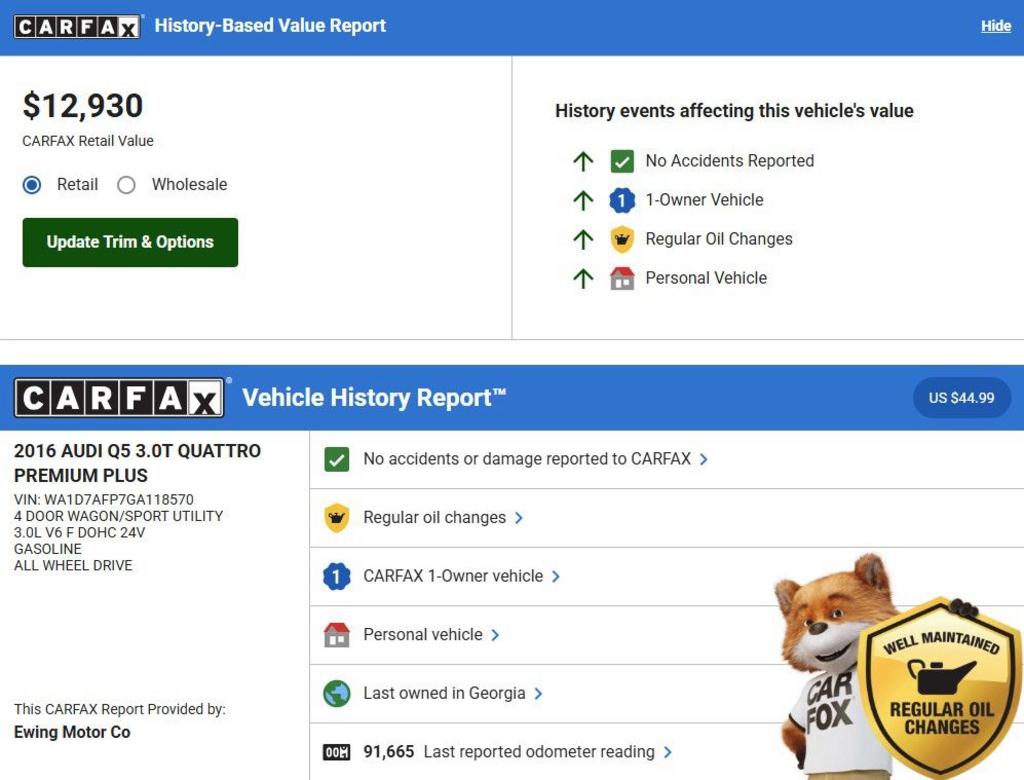Click the CARFAX logo in the Vehicle History Report header
This screenshot has height=780, width=1024.
point(119,398)
